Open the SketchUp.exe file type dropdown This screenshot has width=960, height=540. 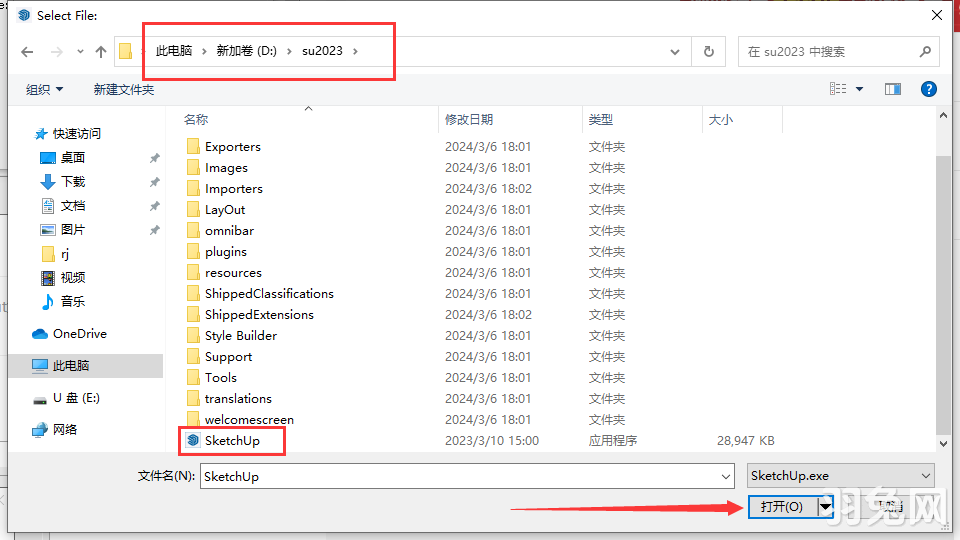pyautogui.click(x=841, y=476)
